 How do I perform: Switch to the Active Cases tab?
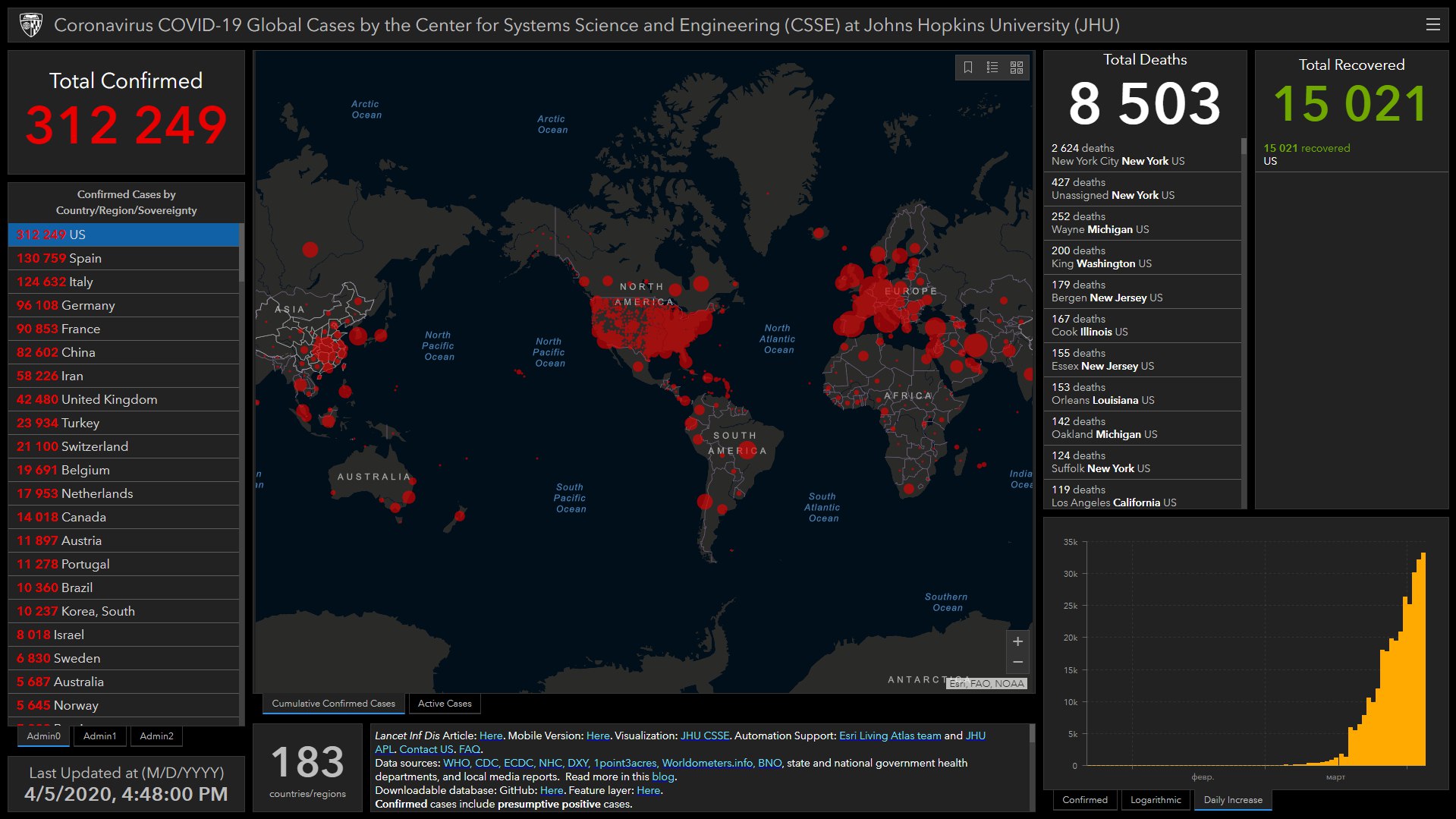click(445, 704)
